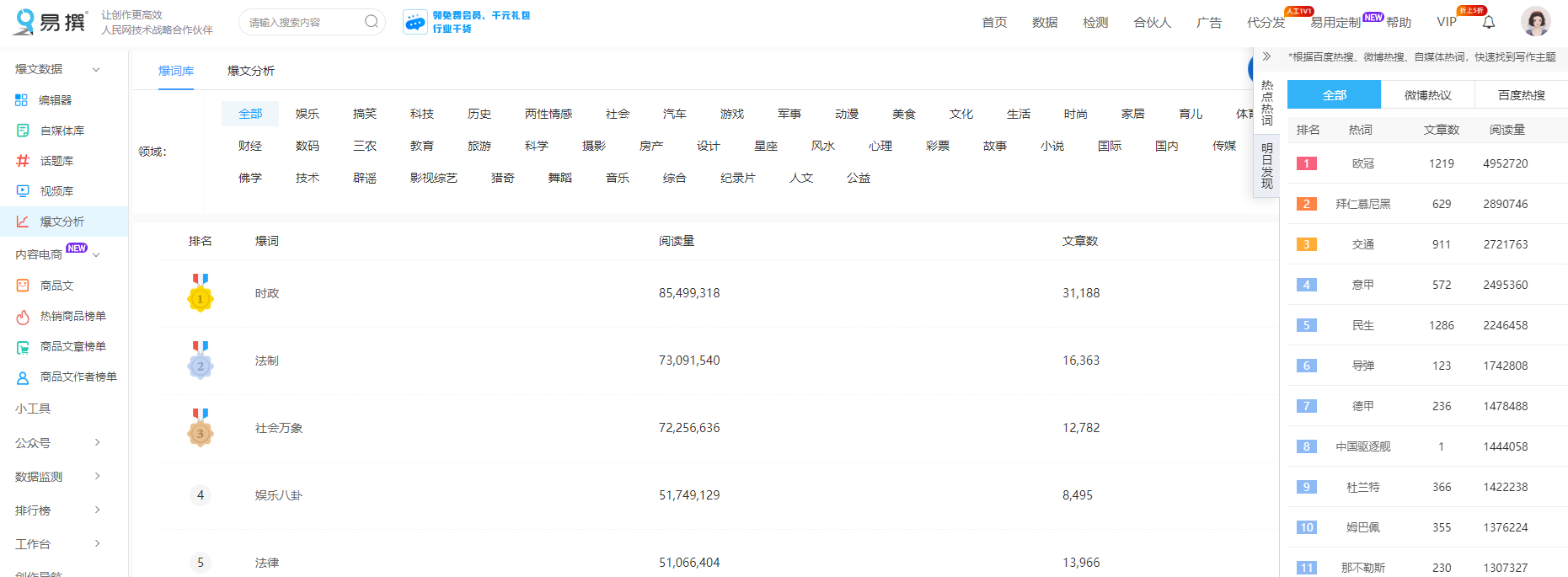Filter by the 科技 domain
The image size is (1568, 577).
click(x=422, y=114)
